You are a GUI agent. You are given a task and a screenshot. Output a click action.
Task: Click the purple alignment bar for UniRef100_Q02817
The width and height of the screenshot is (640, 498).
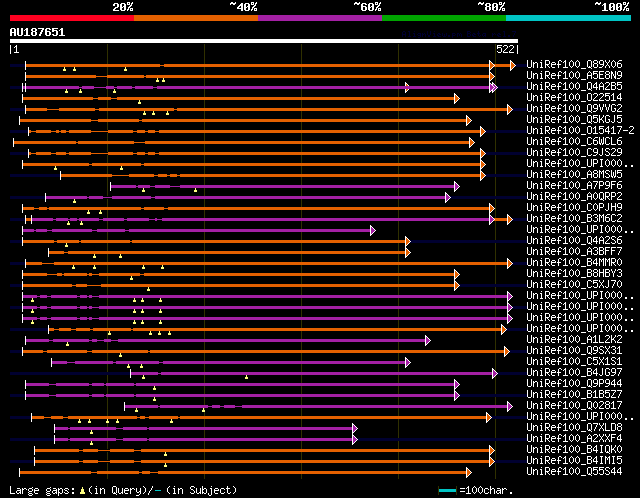click(x=318, y=407)
